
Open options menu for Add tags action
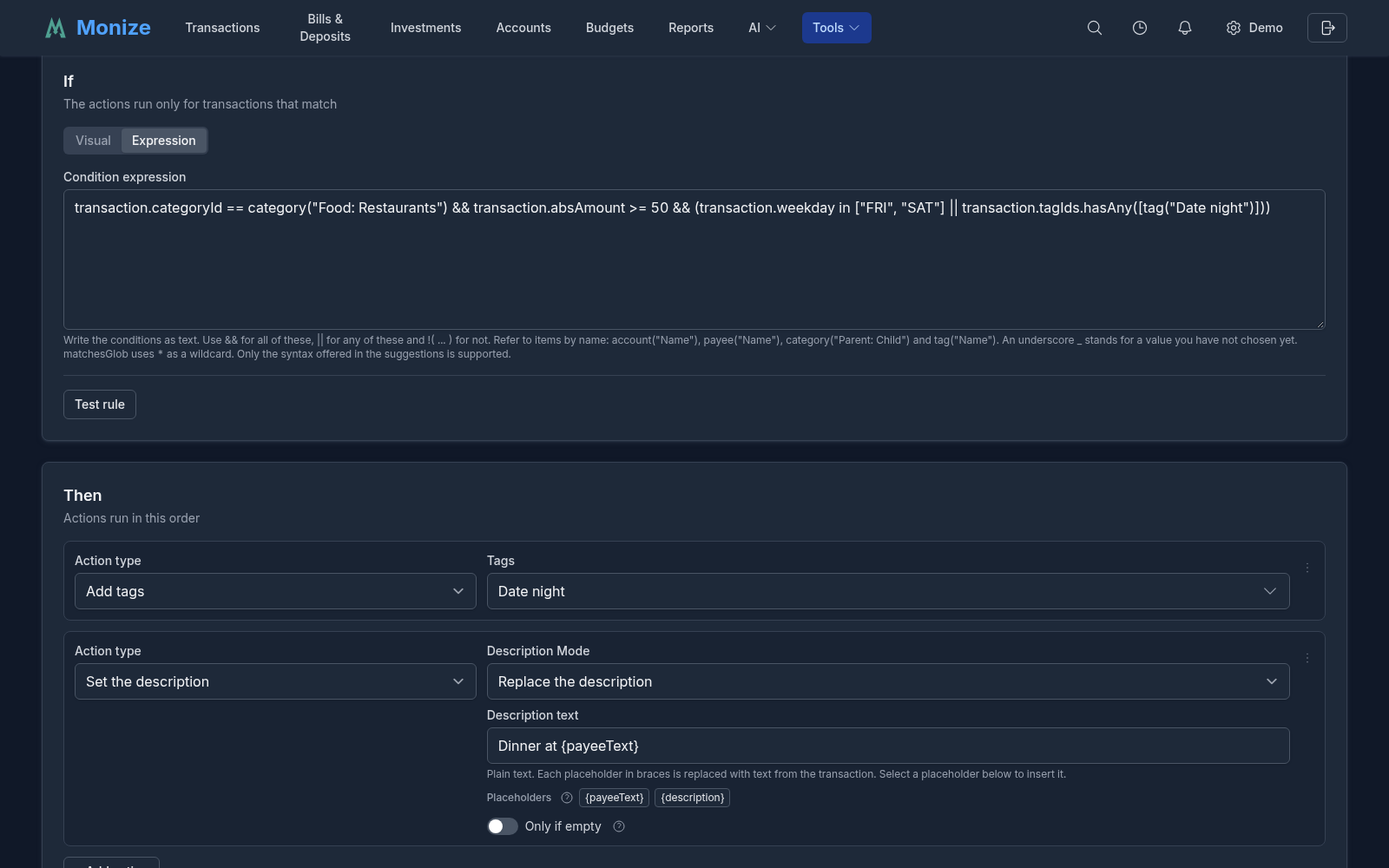(x=1307, y=568)
